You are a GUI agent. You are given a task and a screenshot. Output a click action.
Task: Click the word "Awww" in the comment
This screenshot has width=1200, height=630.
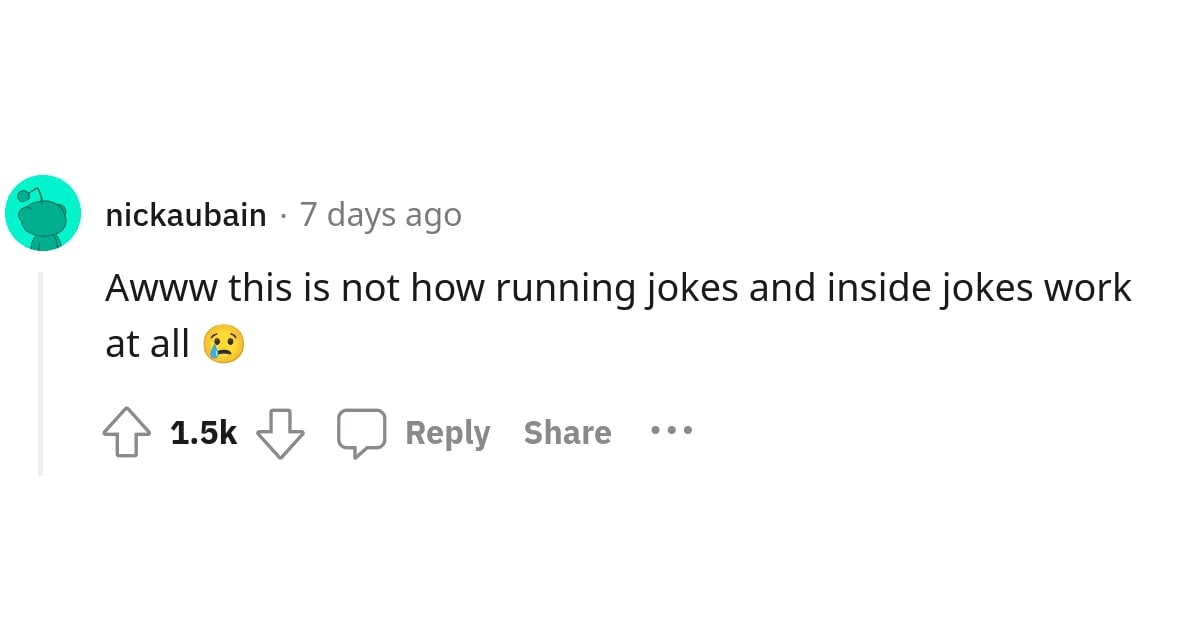click(x=160, y=288)
